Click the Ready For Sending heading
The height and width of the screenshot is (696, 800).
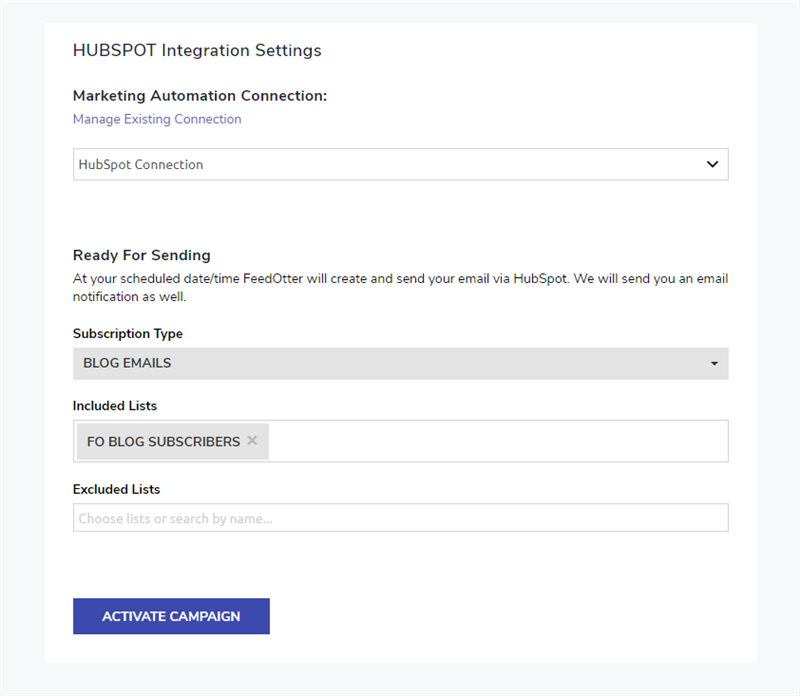[x=142, y=255]
